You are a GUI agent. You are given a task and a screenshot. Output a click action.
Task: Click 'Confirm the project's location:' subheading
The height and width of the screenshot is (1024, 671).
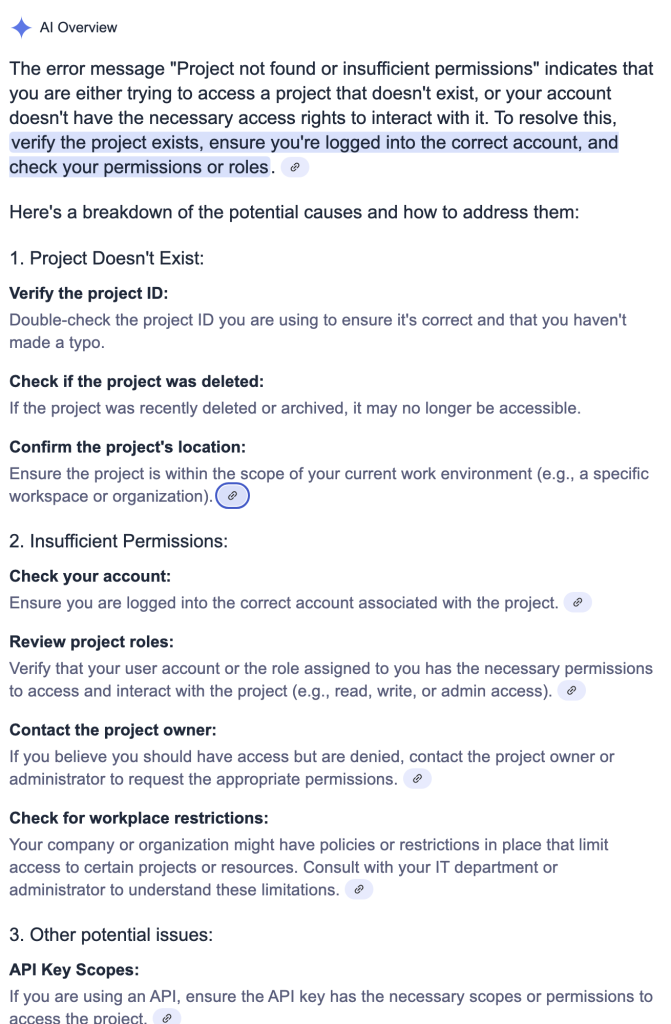[127, 447]
